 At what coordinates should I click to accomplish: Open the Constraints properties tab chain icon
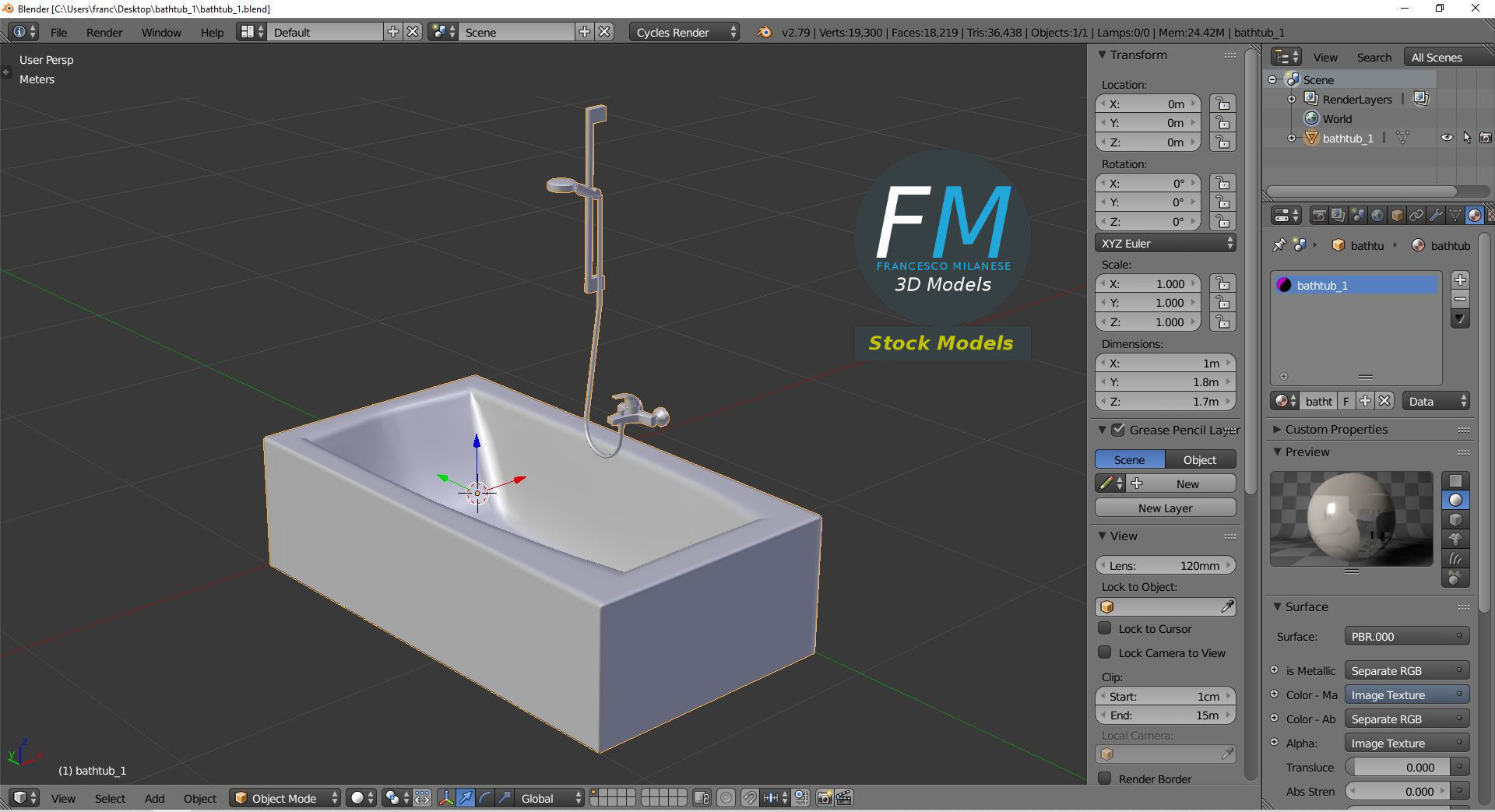coord(1416,216)
